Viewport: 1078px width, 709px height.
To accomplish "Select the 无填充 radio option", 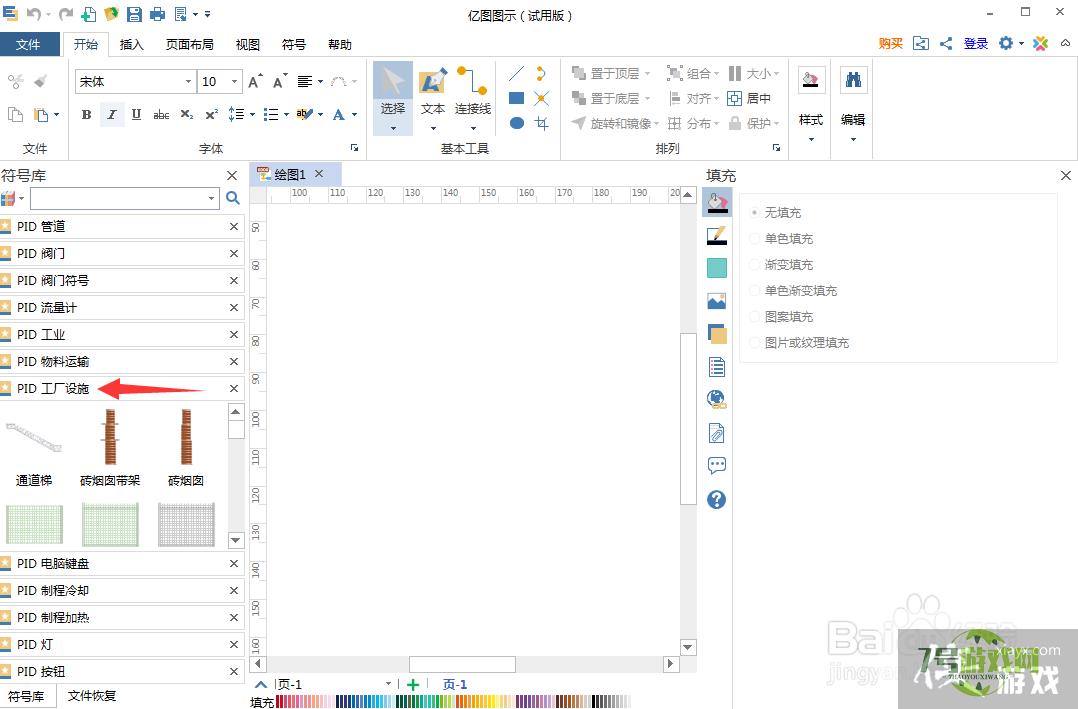I will click(x=755, y=212).
